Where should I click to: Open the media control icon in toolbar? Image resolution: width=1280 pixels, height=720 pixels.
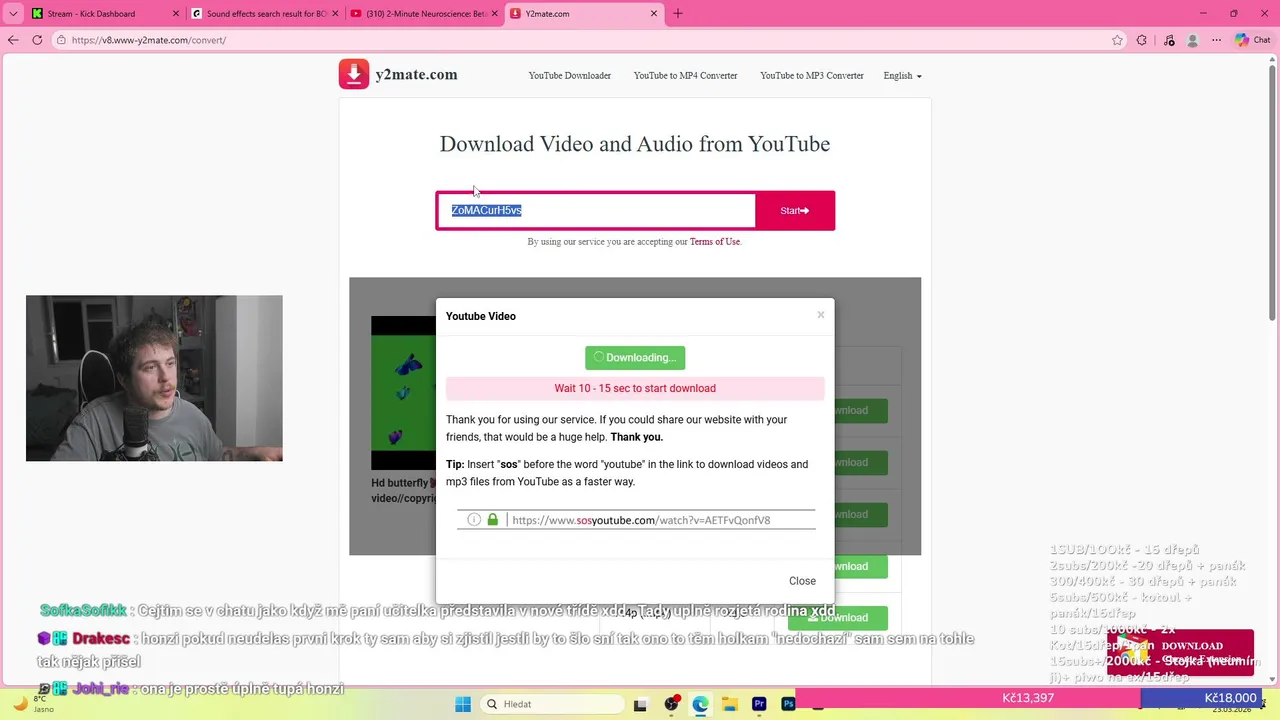point(1169,40)
